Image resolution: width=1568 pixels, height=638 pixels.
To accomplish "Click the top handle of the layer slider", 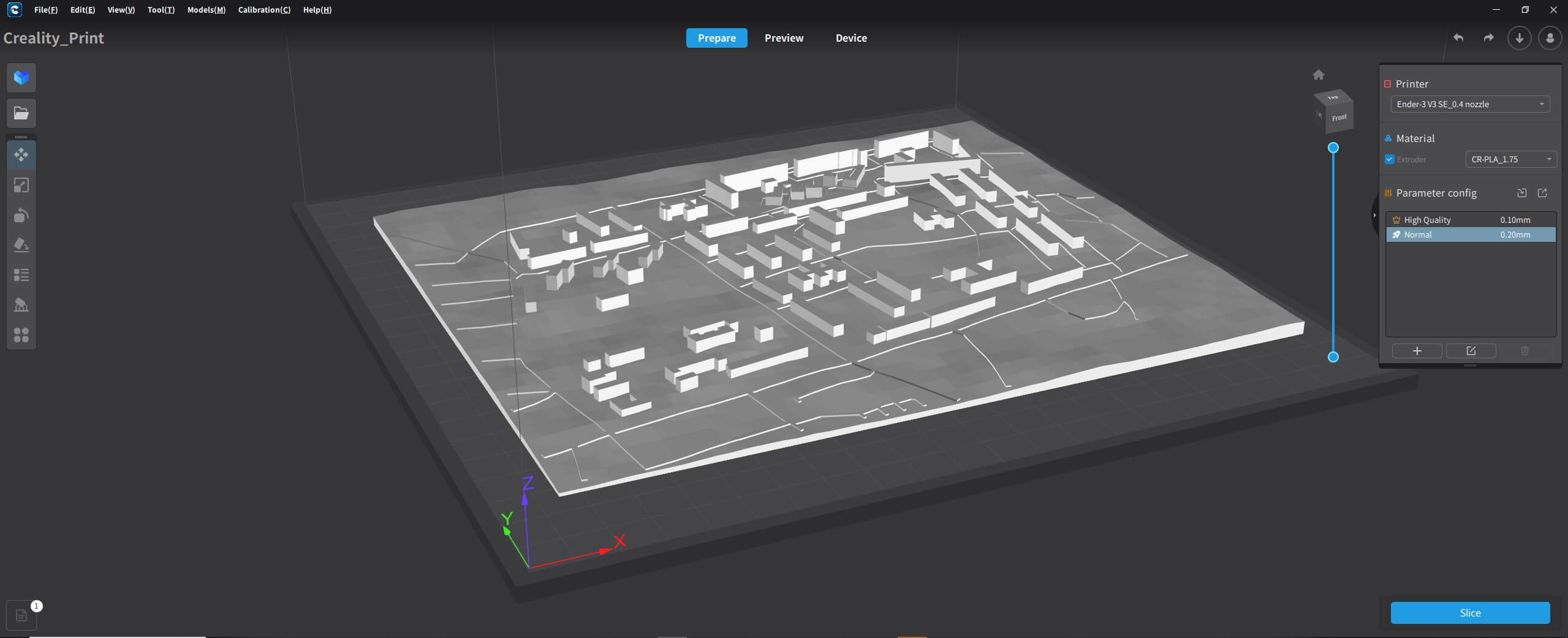I will [x=1333, y=148].
